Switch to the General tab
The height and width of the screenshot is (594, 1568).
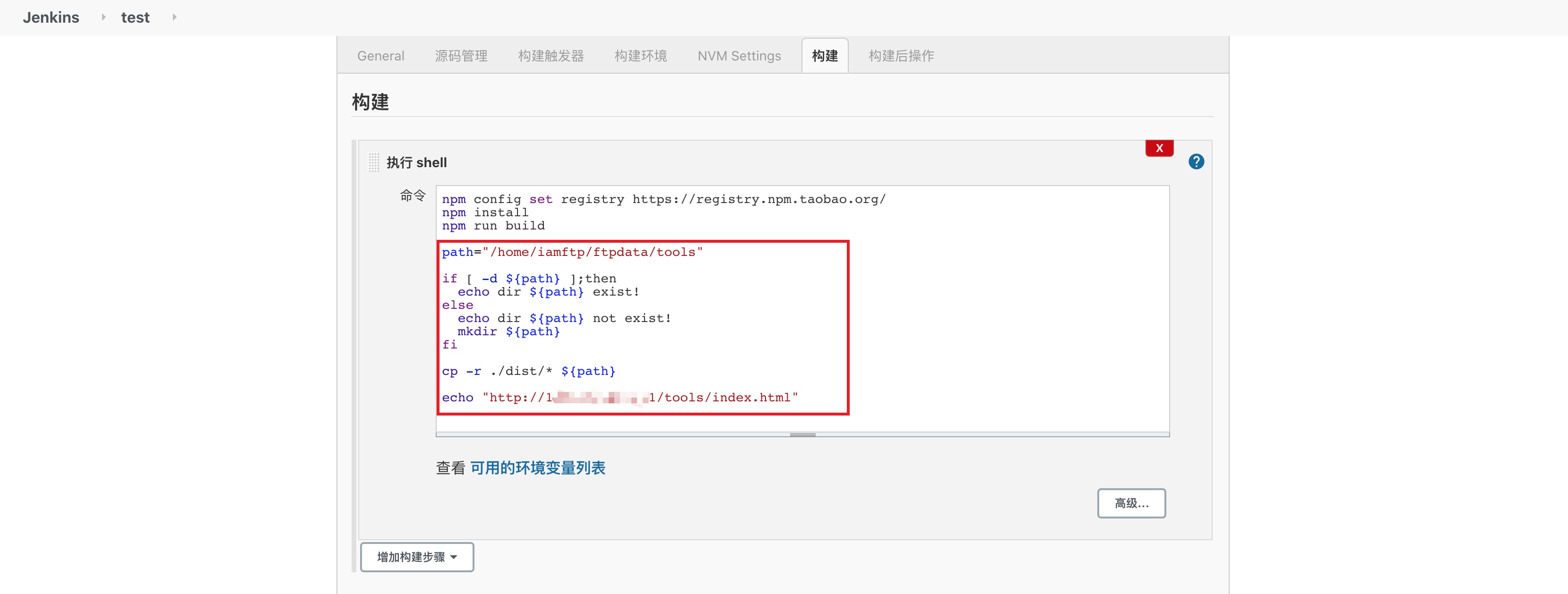pyautogui.click(x=380, y=56)
